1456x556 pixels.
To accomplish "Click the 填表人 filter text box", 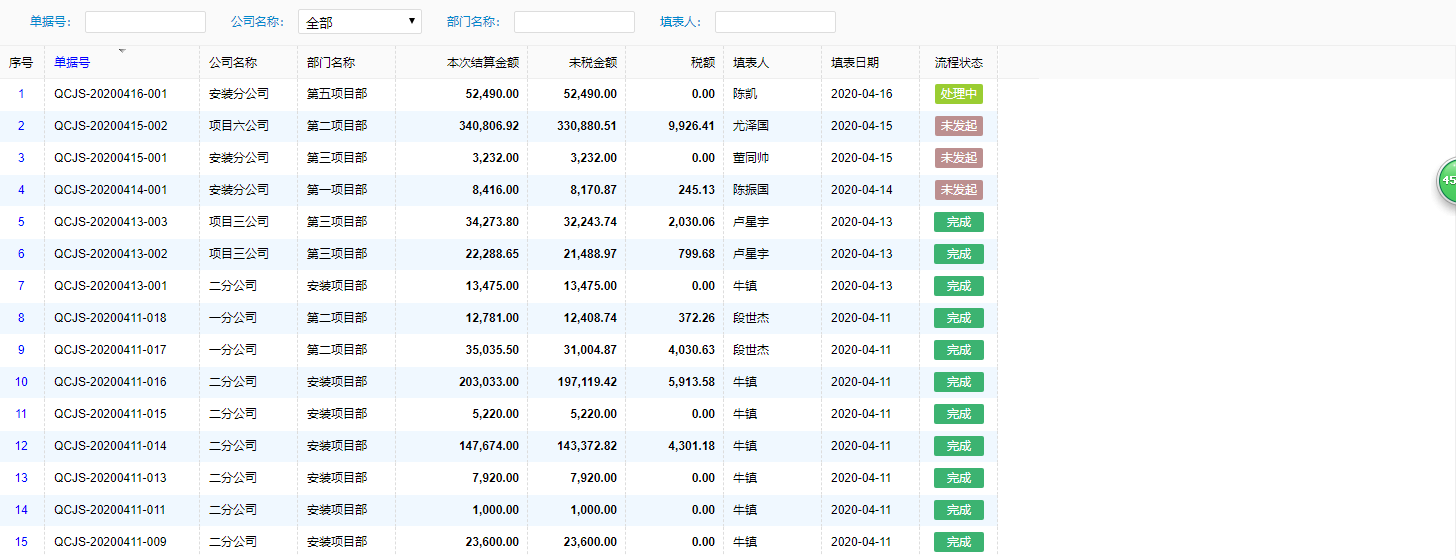I will tap(775, 22).
